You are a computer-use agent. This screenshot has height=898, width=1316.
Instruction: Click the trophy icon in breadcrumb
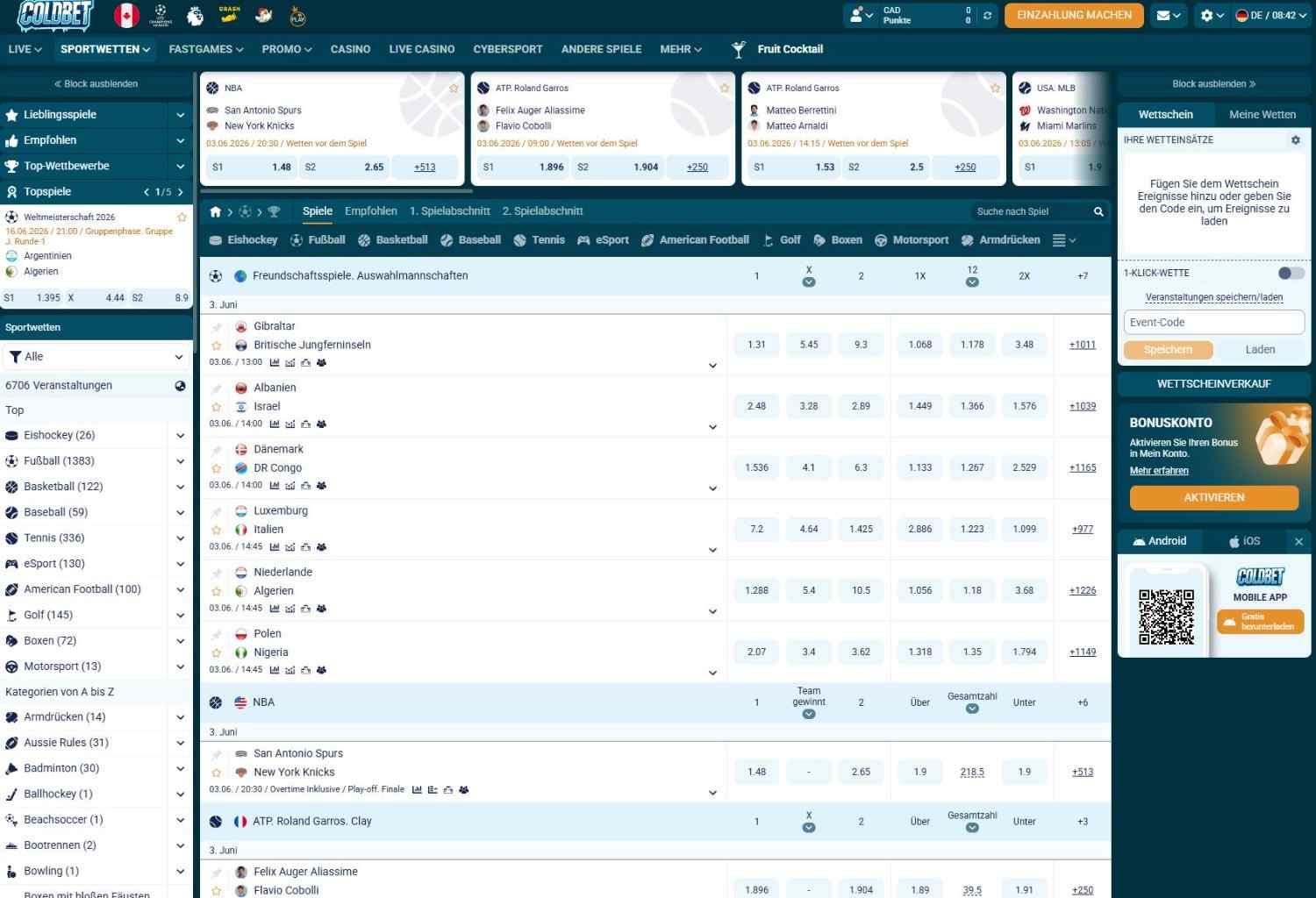point(274,211)
